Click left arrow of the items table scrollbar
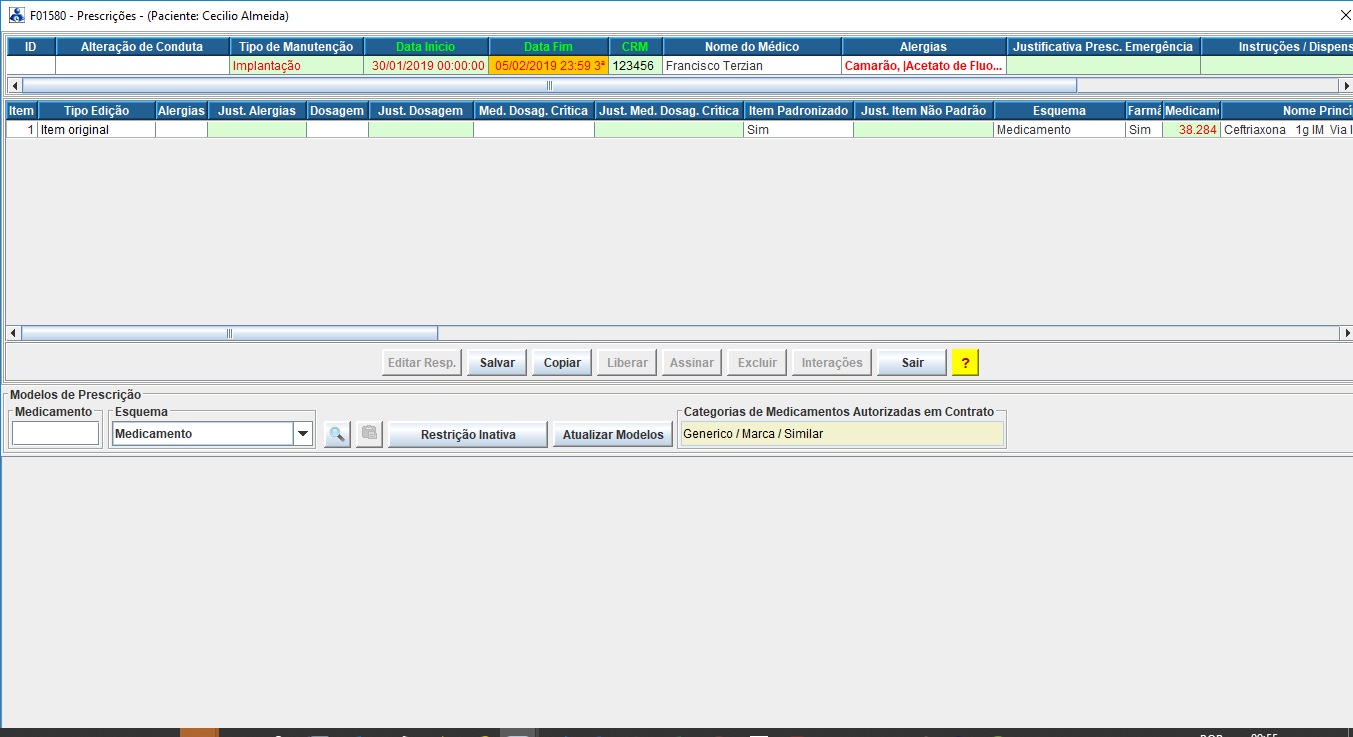This screenshot has width=1353, height=737. (x=13, y=333)
